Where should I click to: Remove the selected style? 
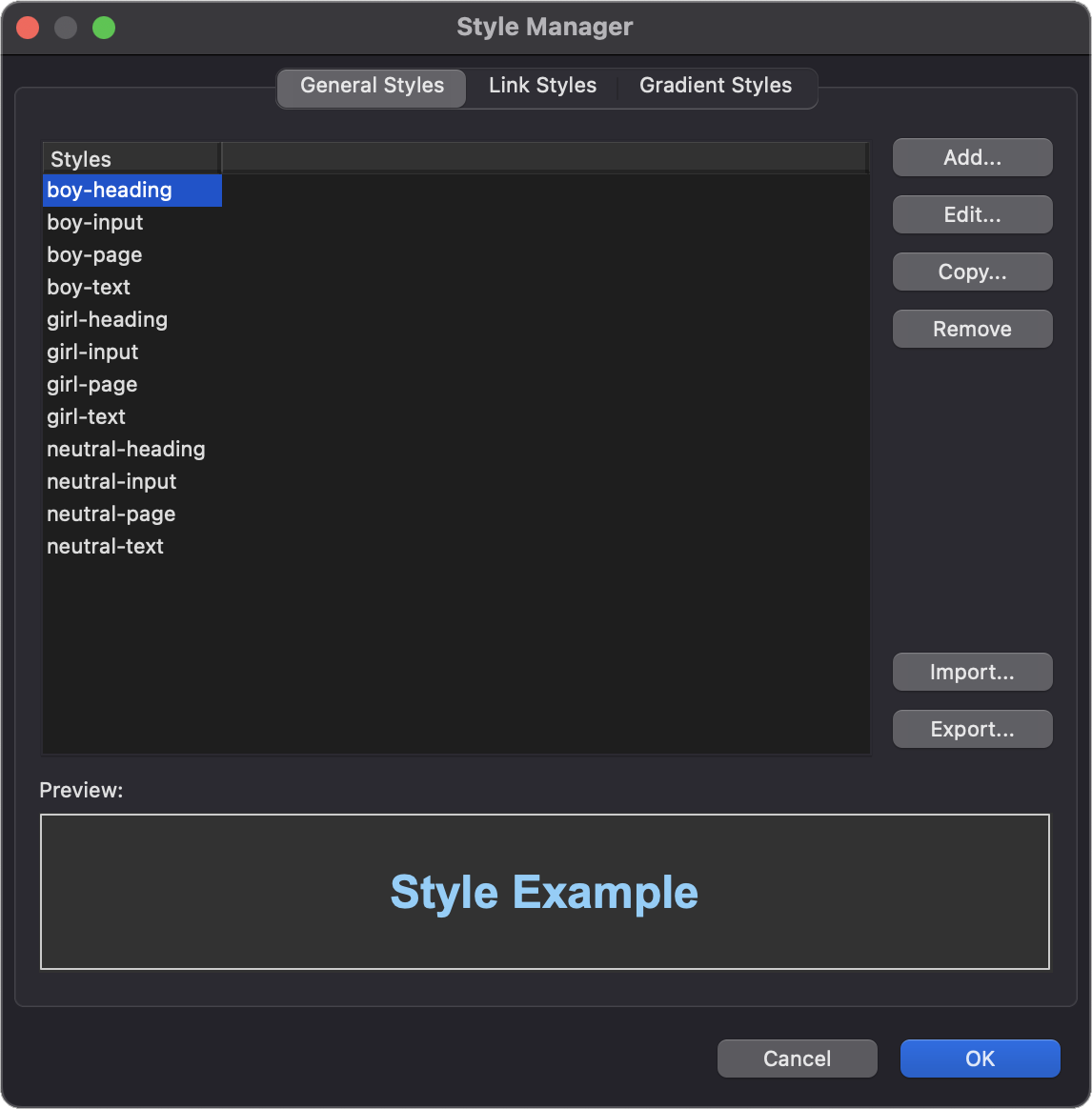pyautogui.click(x=972, y=330)
